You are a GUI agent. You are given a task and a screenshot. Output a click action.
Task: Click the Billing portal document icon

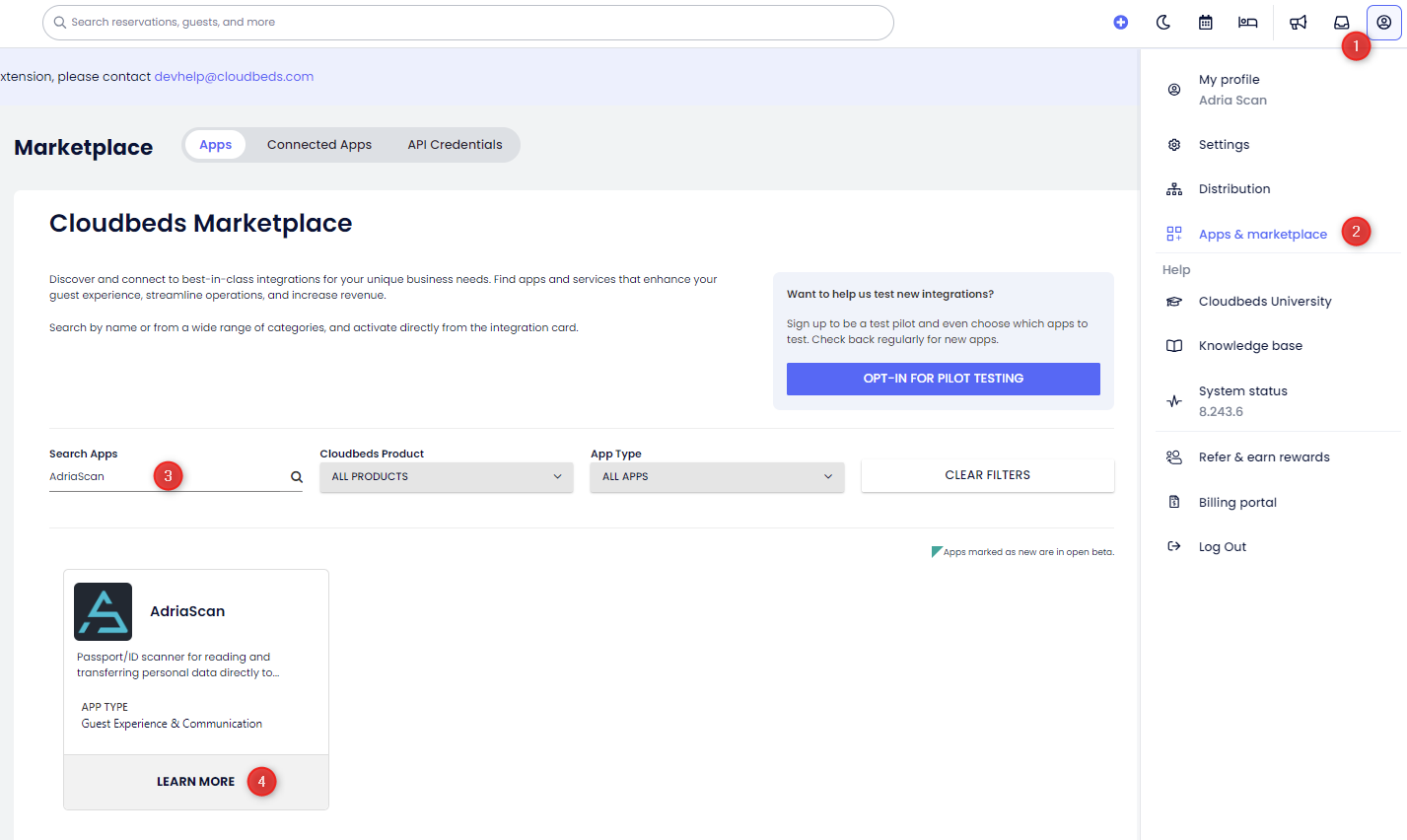(1174, 502)
